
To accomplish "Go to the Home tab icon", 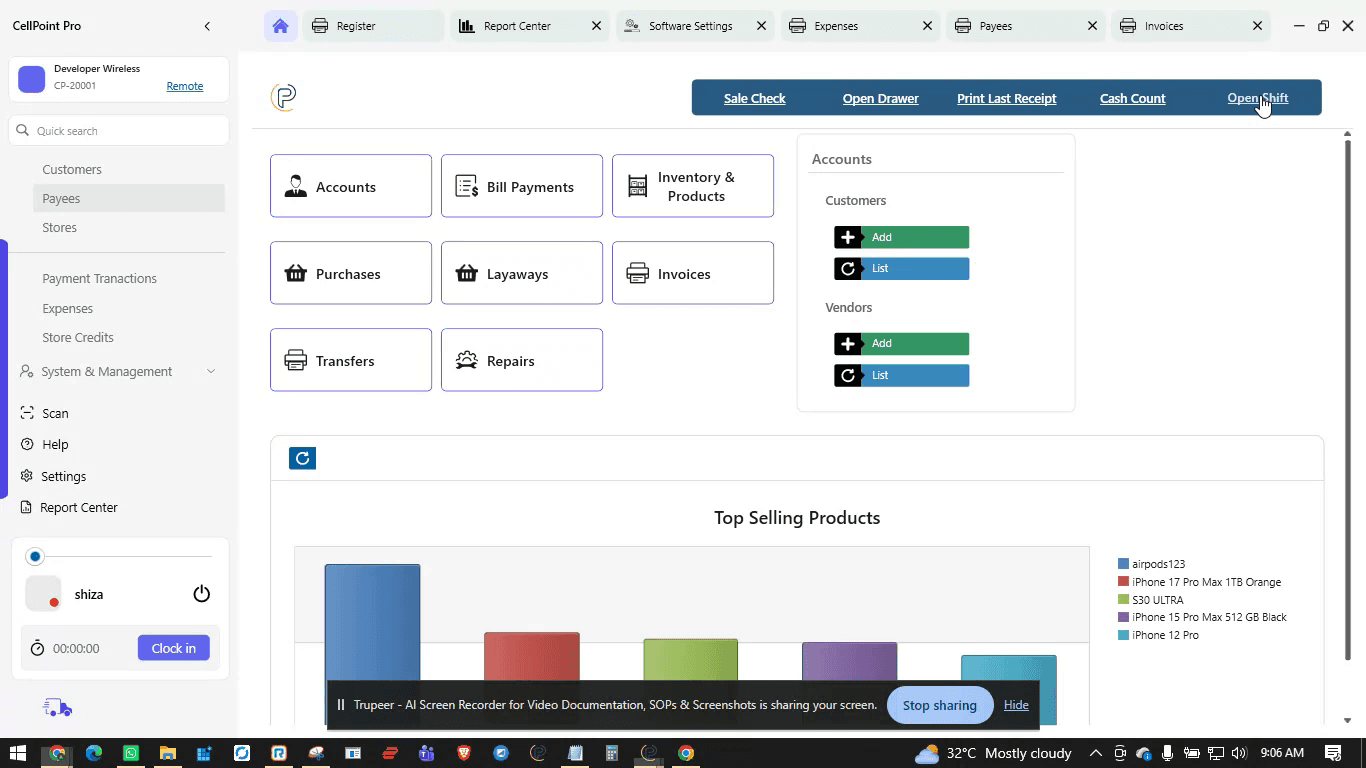I will coord(280,26).
